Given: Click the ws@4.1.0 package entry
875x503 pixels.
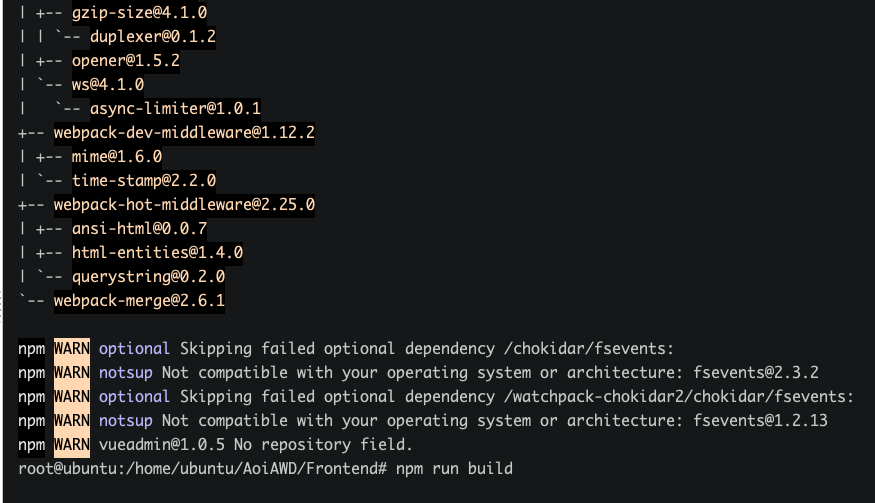Looking at the screenshot, I should pos(107,85).
